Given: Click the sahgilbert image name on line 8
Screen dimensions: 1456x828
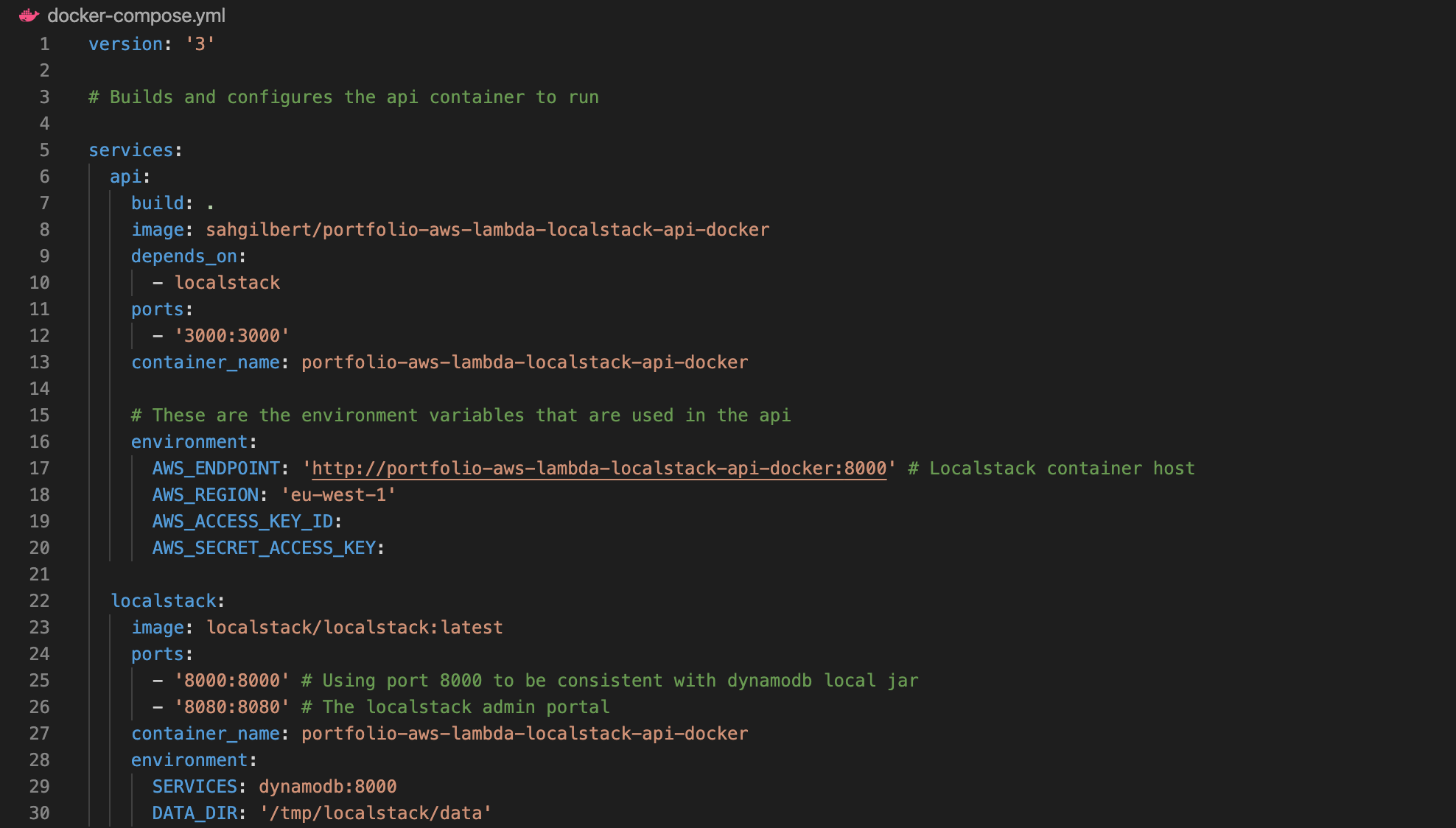Looking at the screenshot, I should tap(487, 230).
